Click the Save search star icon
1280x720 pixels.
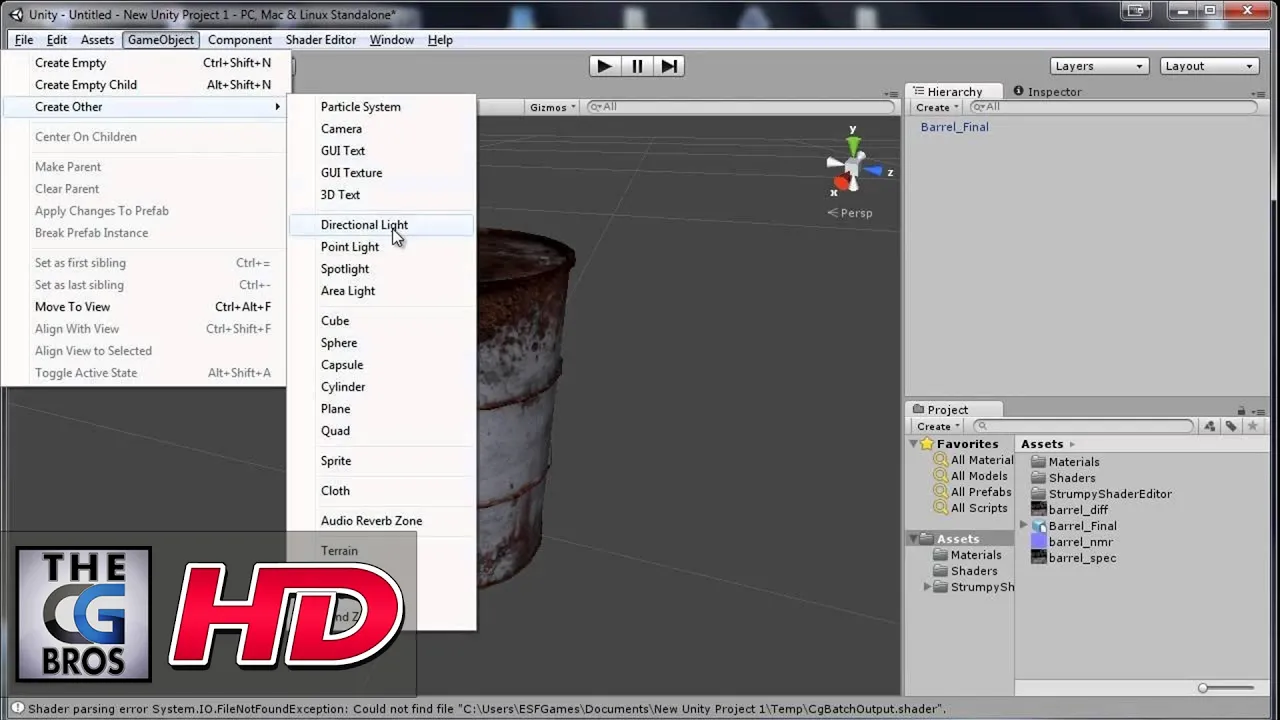coord(1252,426)
